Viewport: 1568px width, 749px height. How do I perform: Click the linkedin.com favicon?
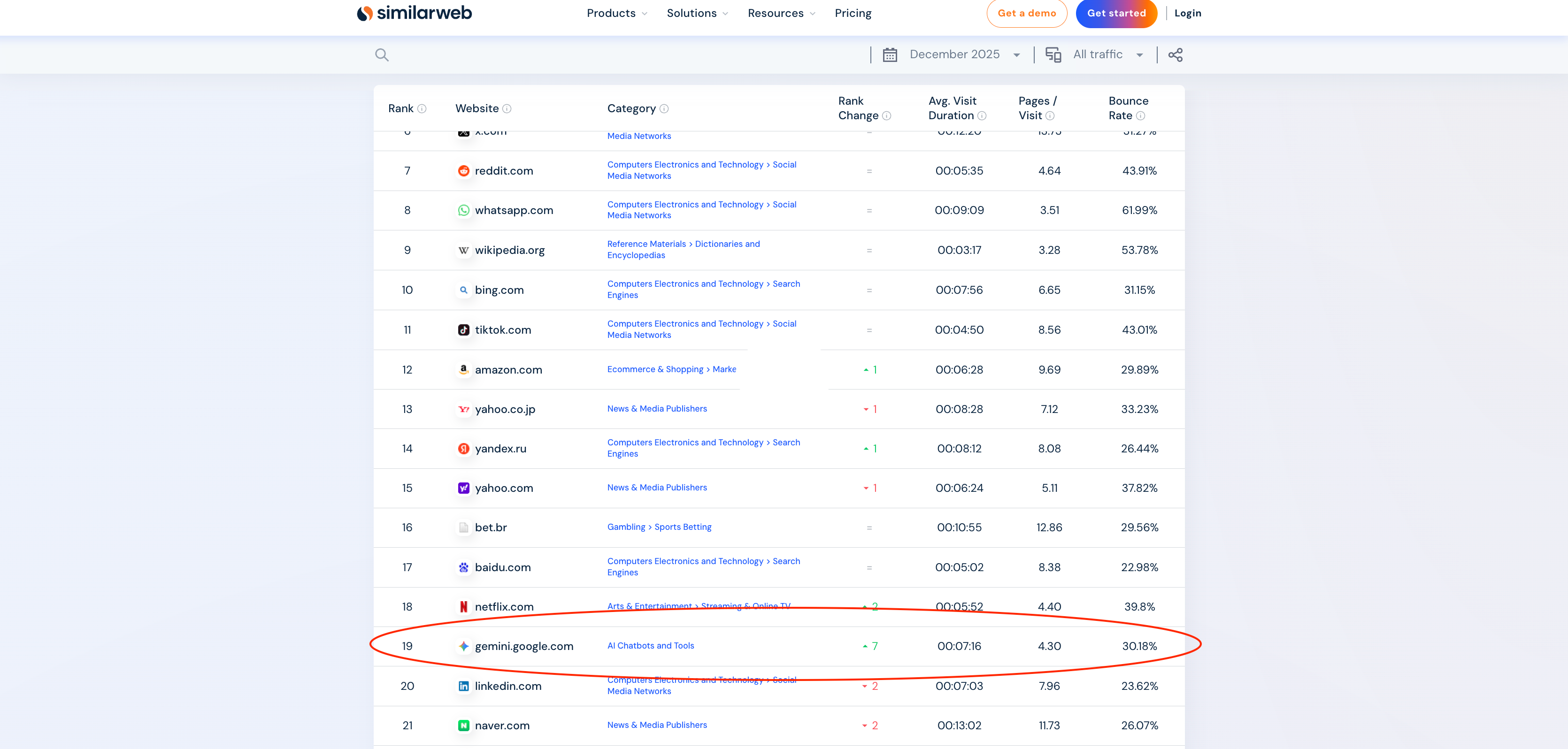coord(464,686)
